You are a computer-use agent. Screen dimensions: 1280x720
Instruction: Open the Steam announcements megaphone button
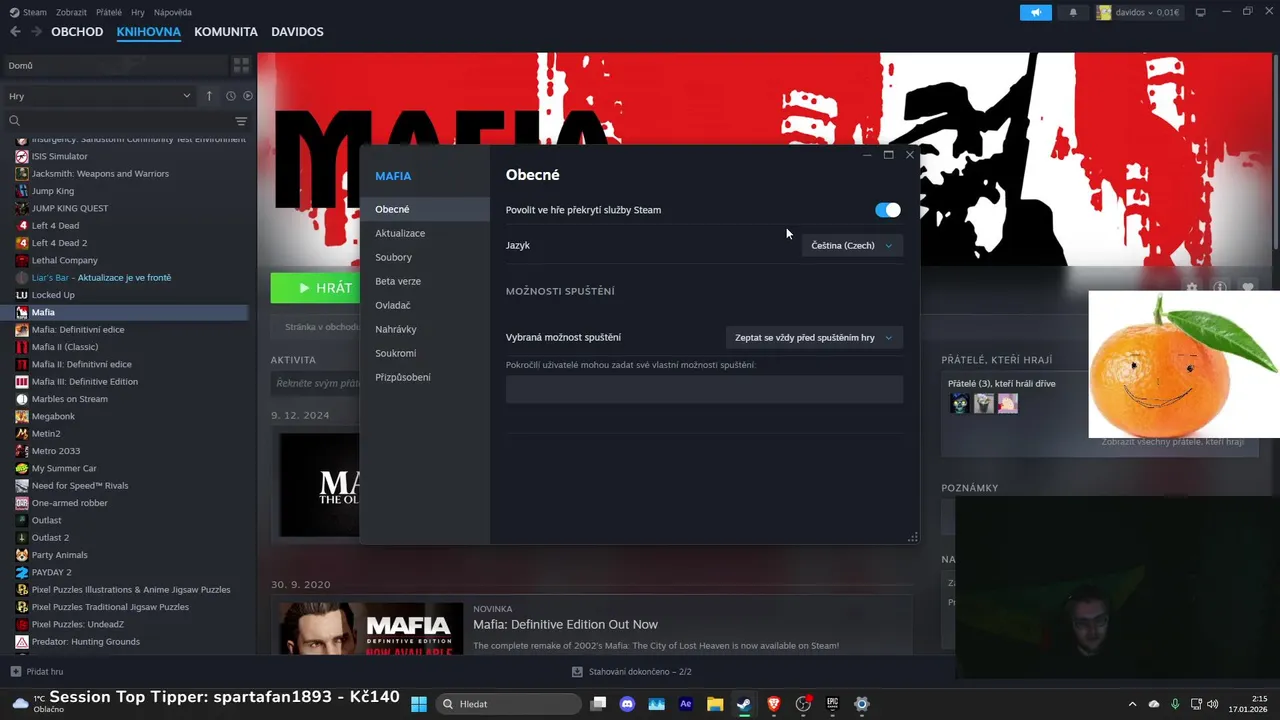[1036, 12]
